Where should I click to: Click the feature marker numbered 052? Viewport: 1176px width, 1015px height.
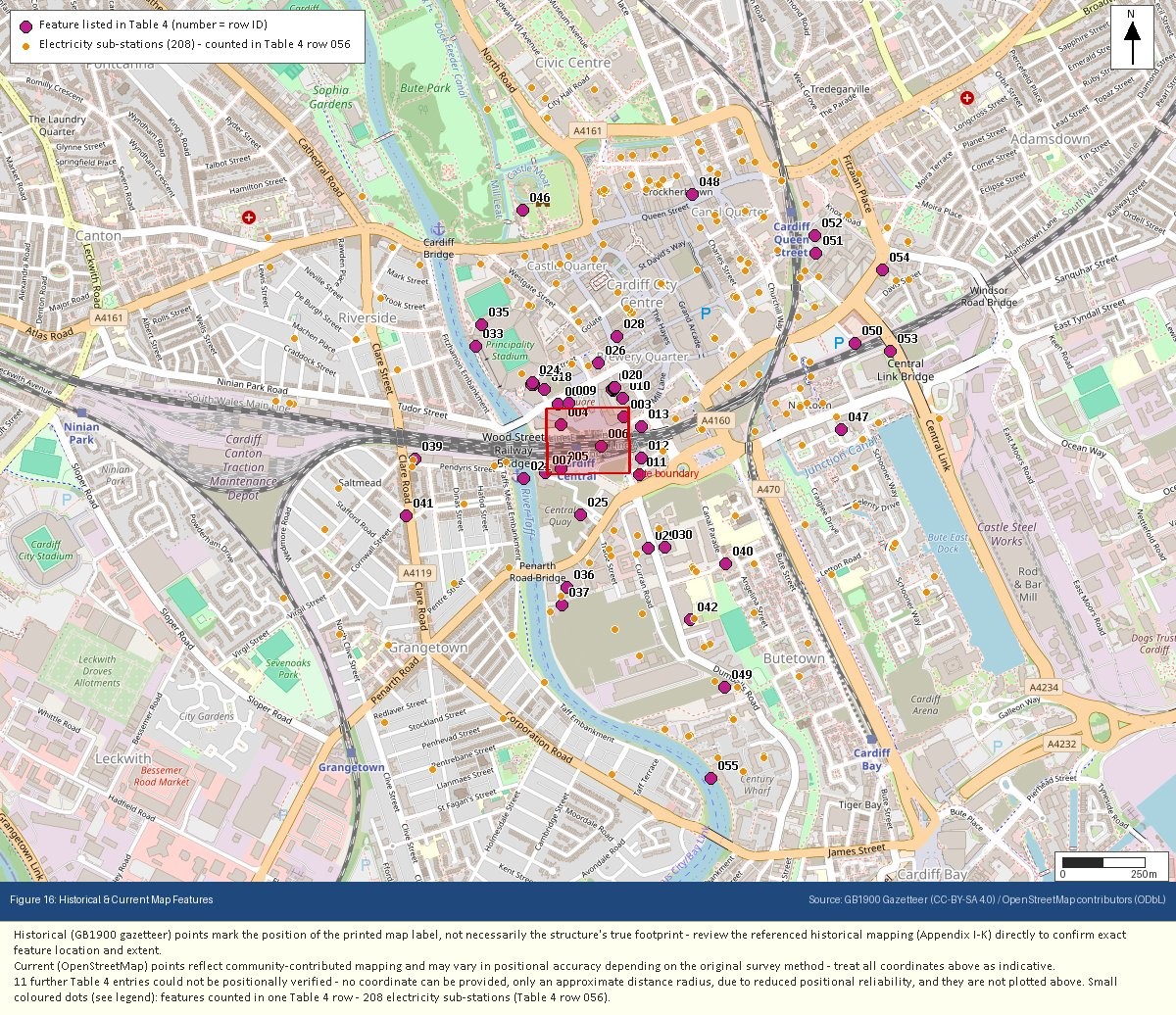[x=814, y=235]
